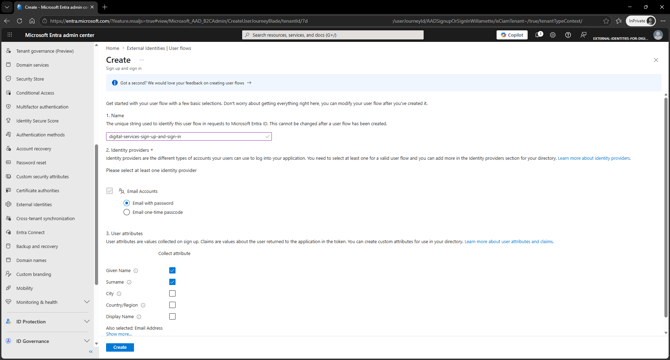Open Learn more about user attributes and claims
The image size is (670, 360).
tap(509, 242)
